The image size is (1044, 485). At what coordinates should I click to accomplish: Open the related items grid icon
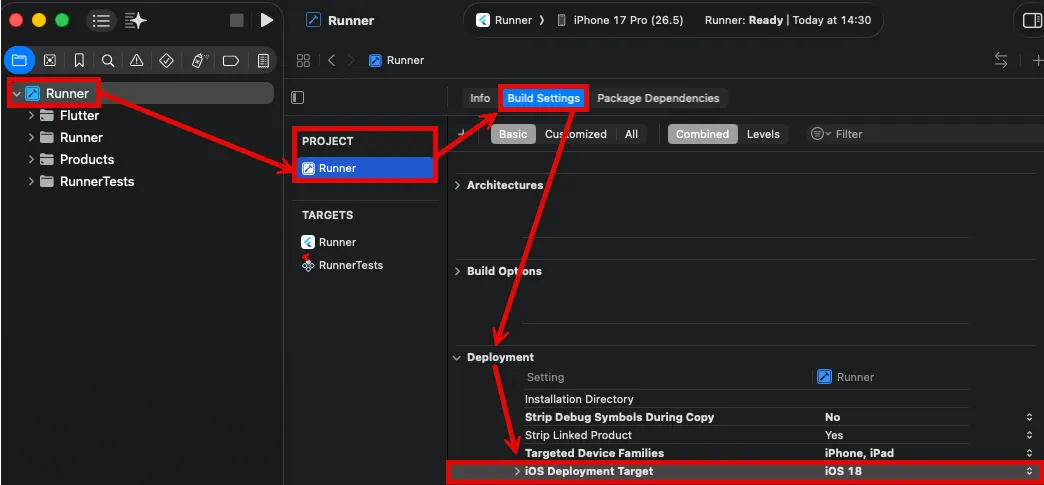tap(303, 61)
